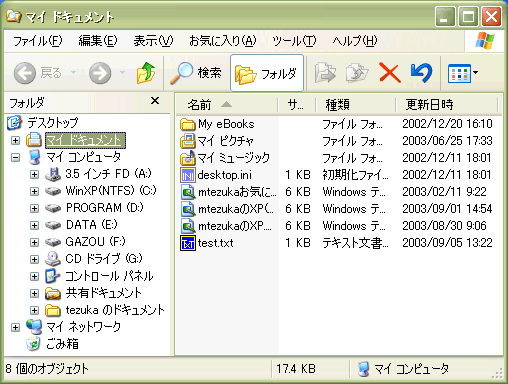The width and height of the screenshot is (508, 384).
Task: Open the お気に入り(A) menu
Action: [222, 41]
